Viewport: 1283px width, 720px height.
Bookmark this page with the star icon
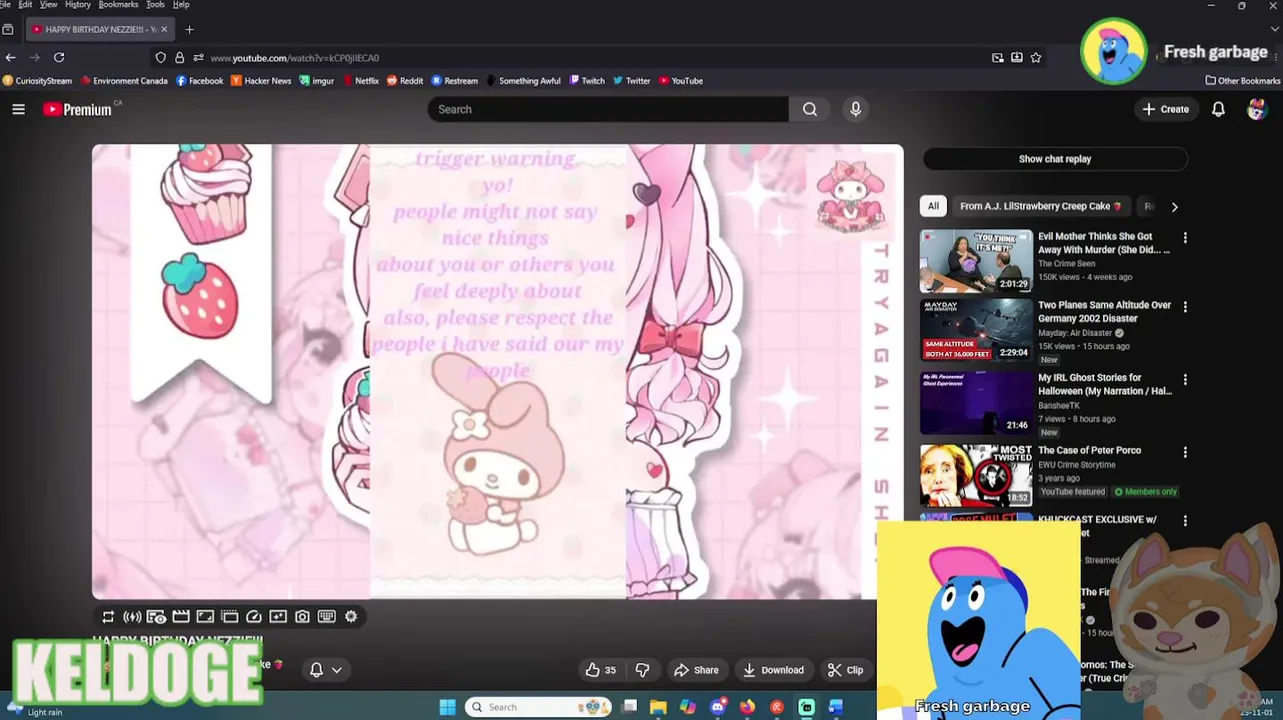coord(1036,58)
